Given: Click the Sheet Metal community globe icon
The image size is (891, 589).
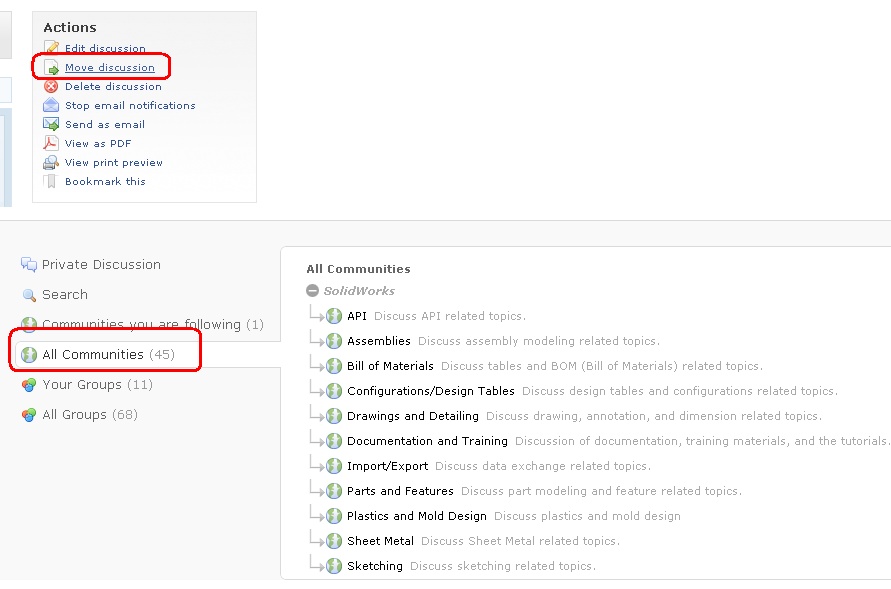Looking at the screenshot, I should click(x=334, y=541).
